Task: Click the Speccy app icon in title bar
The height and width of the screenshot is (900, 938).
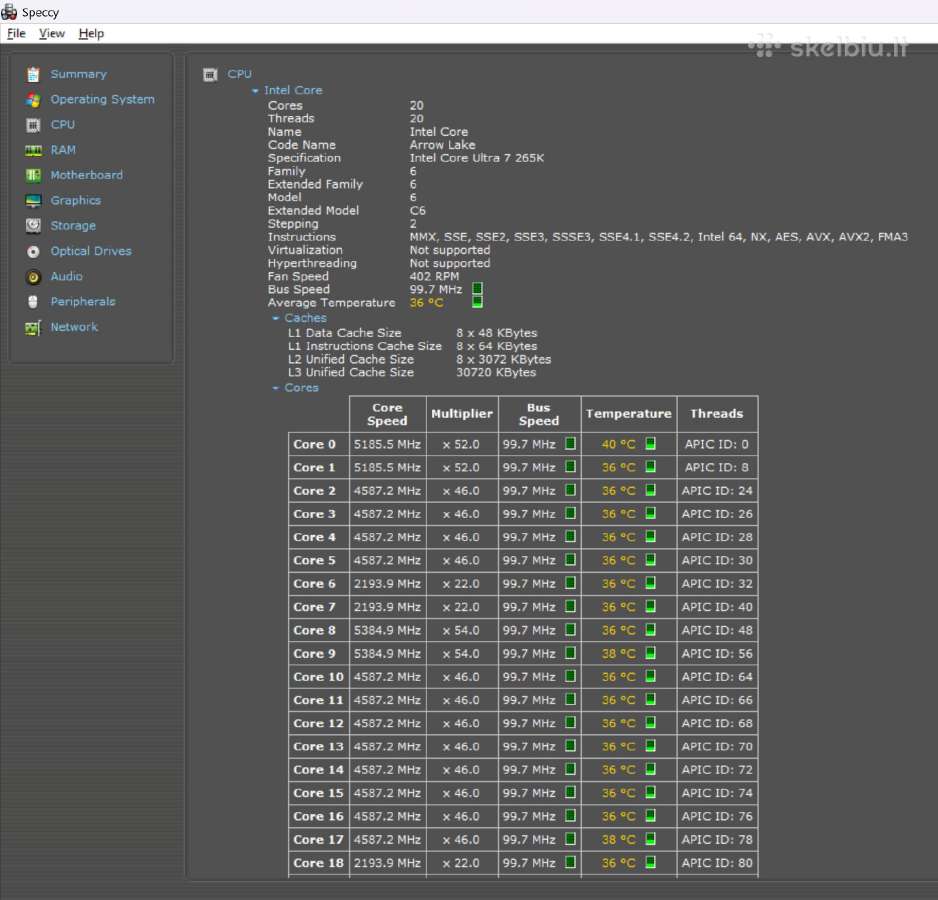Action: click(9, 11)
